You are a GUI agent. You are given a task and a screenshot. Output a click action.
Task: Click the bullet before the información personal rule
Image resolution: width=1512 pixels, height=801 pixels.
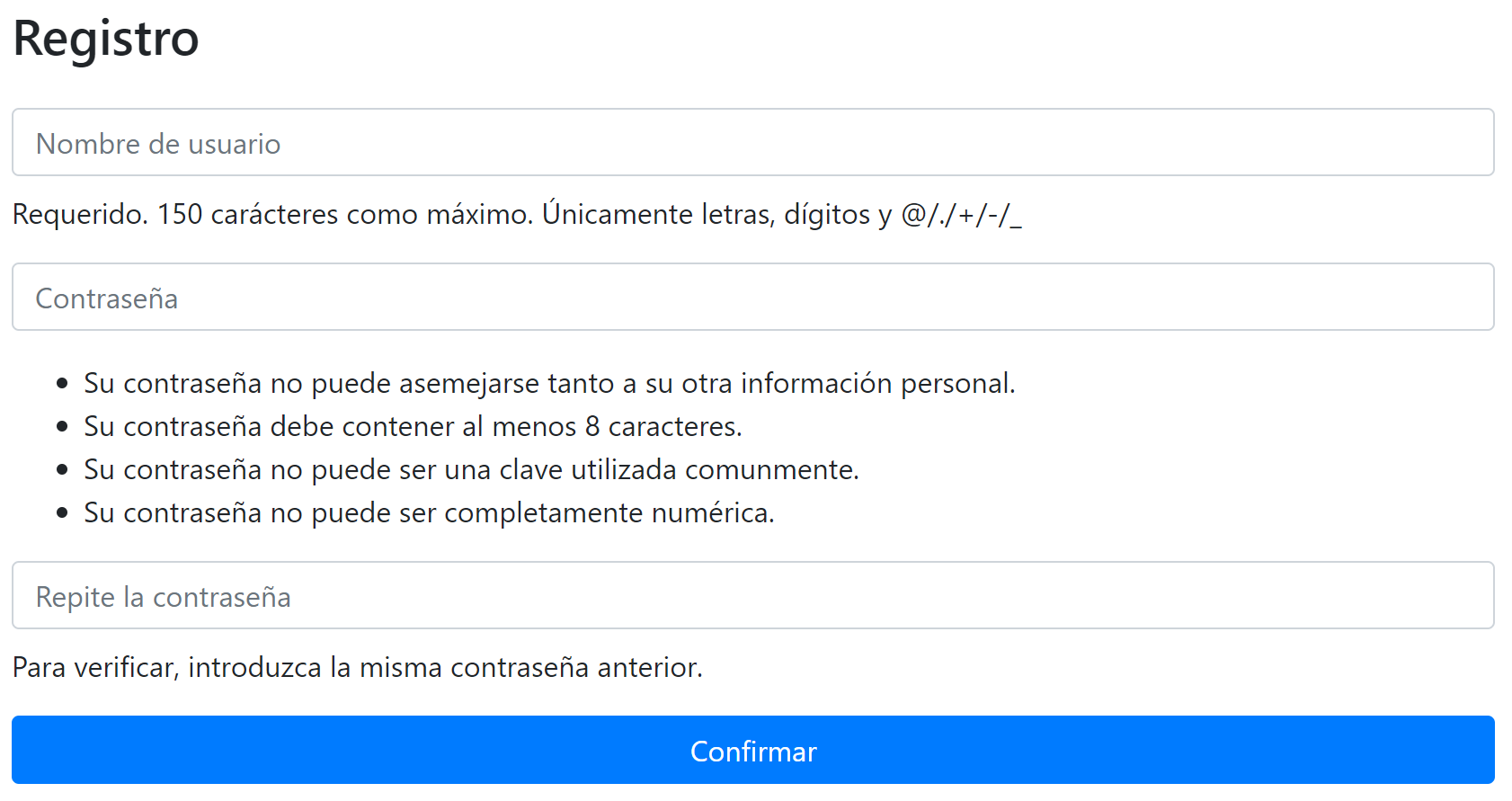[x=62, y=384]
